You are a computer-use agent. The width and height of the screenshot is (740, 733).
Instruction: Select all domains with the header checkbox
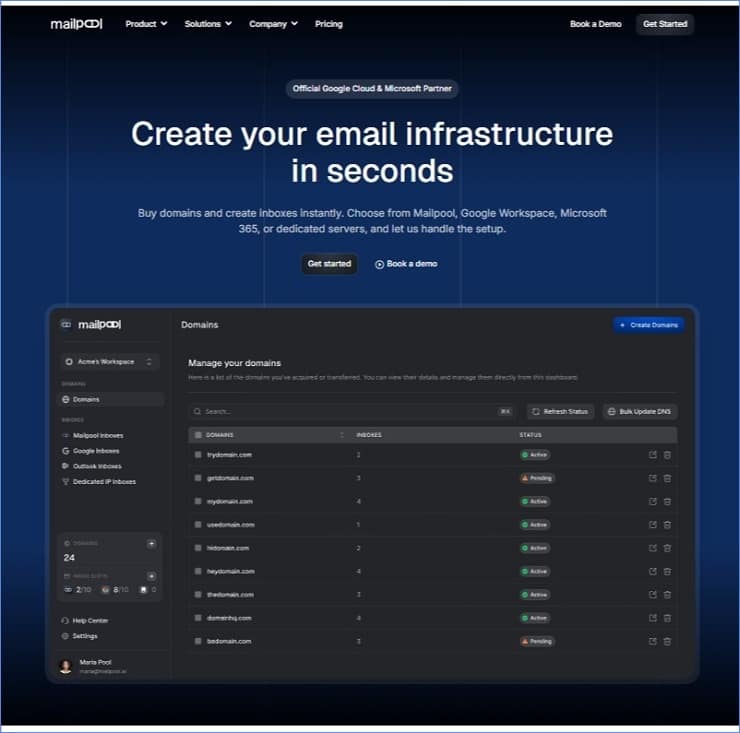point(198,435)
